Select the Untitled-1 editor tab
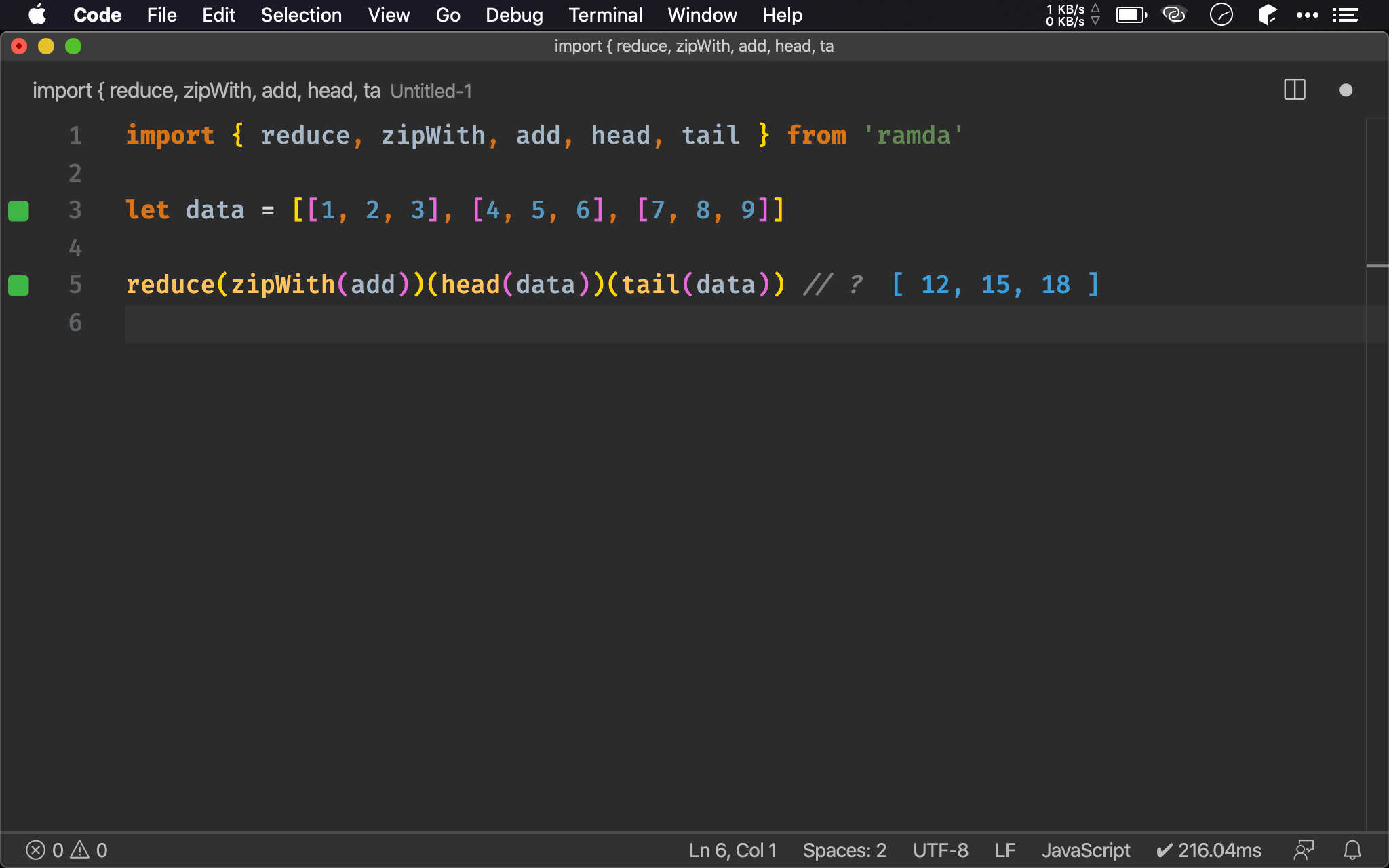1389x868 pixels. point(252,90)
